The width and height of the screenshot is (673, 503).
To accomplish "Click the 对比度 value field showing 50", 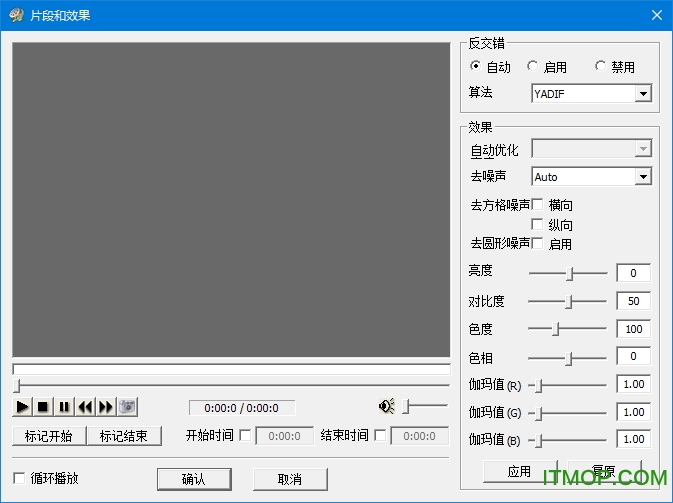I will [x=634, y=301].
